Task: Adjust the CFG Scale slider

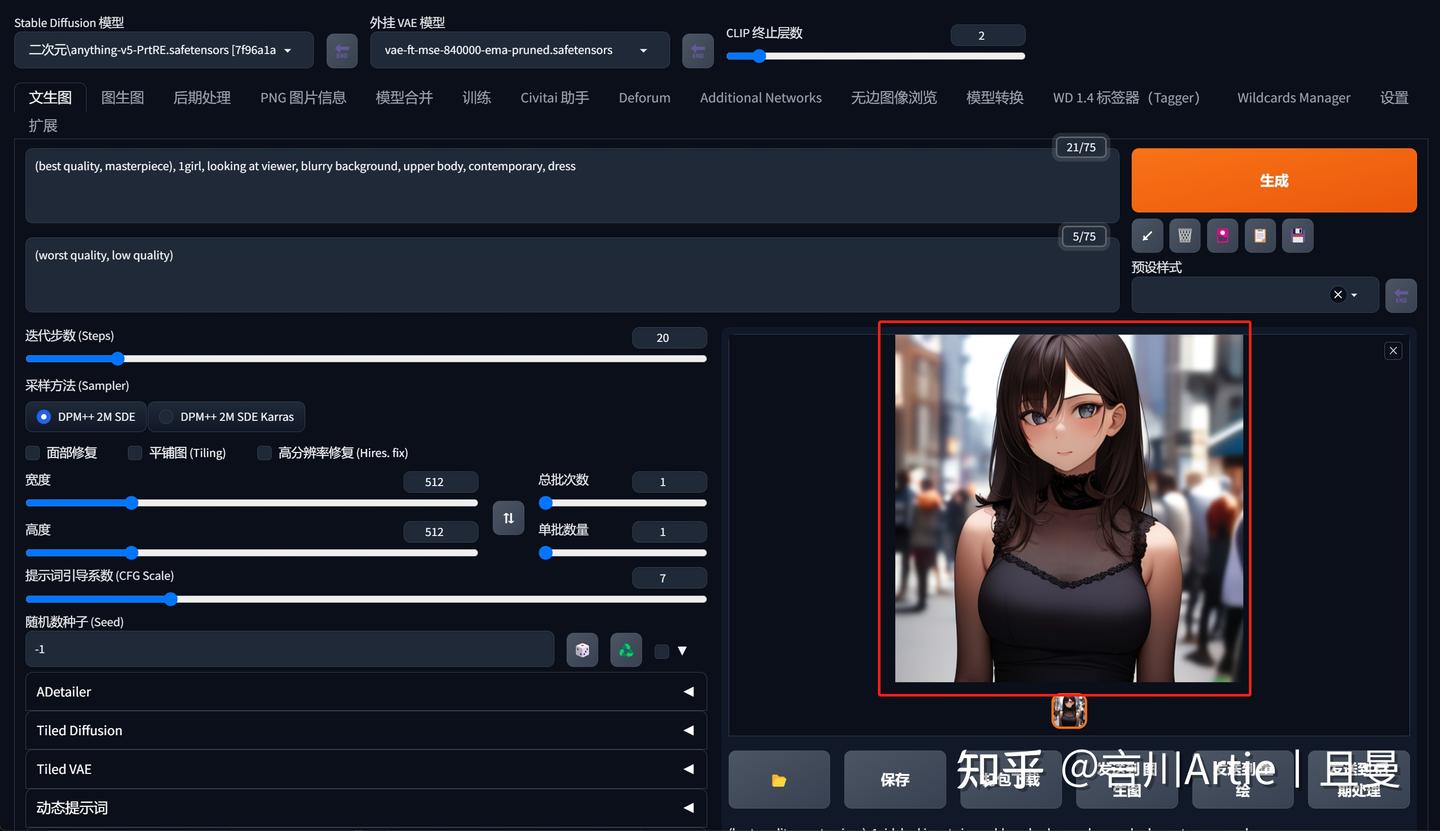Action: tap(366, 599)
